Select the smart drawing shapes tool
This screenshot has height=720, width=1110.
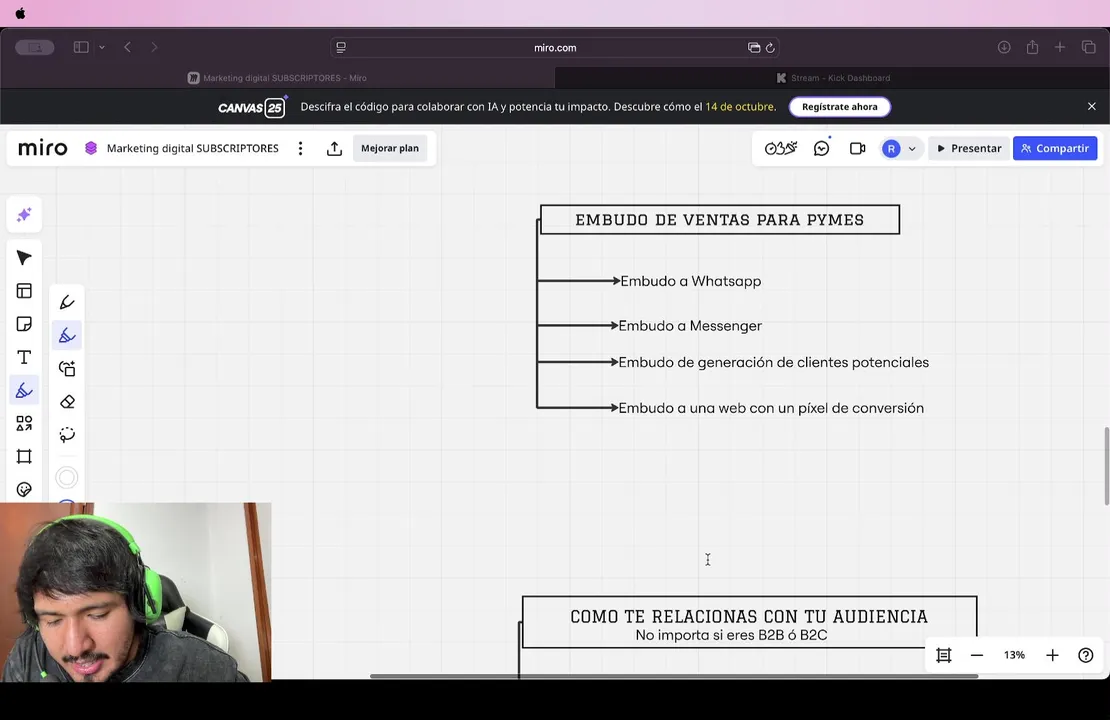pyautogui.click(x=67, y=369)
